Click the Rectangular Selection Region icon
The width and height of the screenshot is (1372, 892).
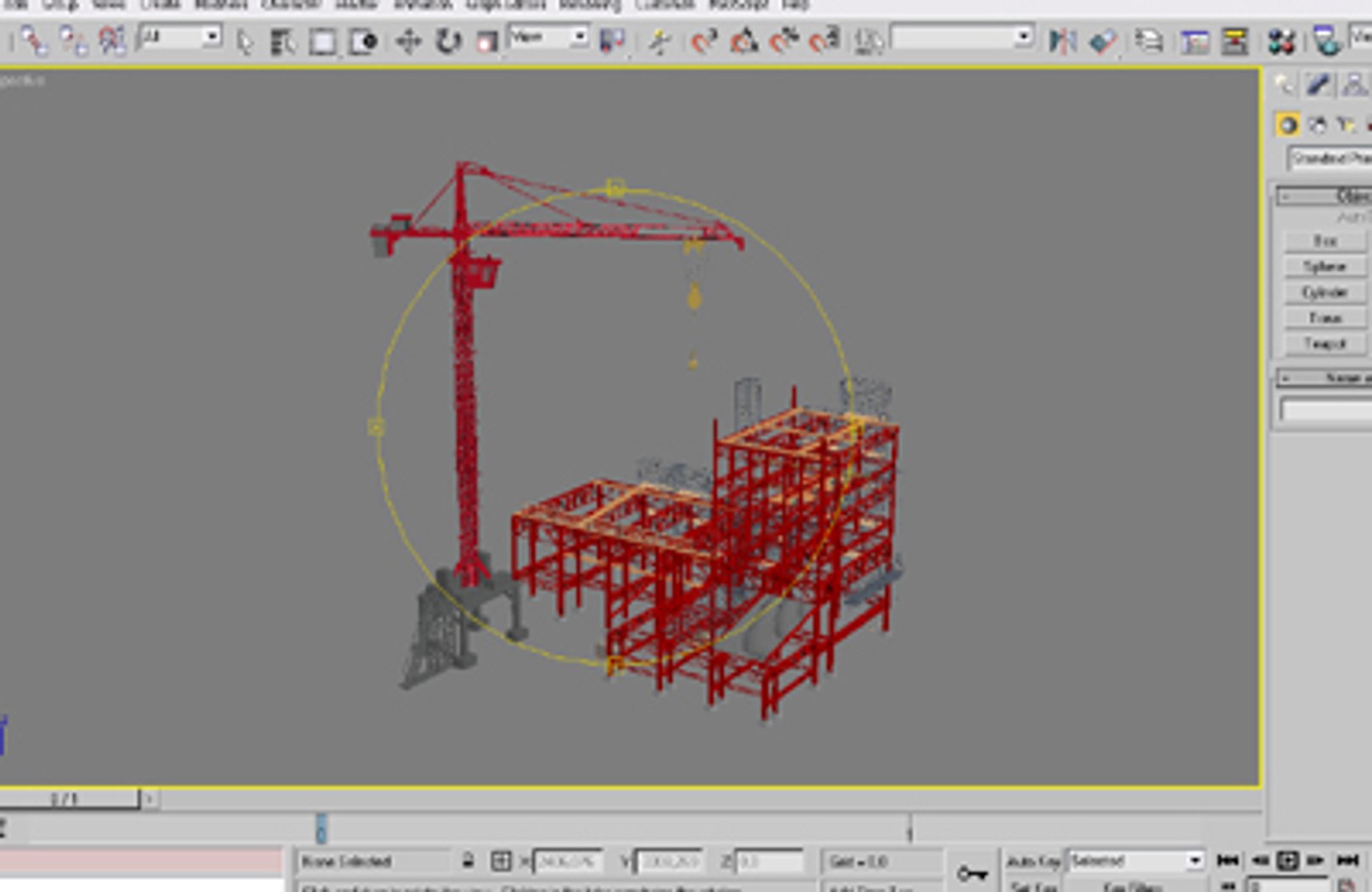323,41
